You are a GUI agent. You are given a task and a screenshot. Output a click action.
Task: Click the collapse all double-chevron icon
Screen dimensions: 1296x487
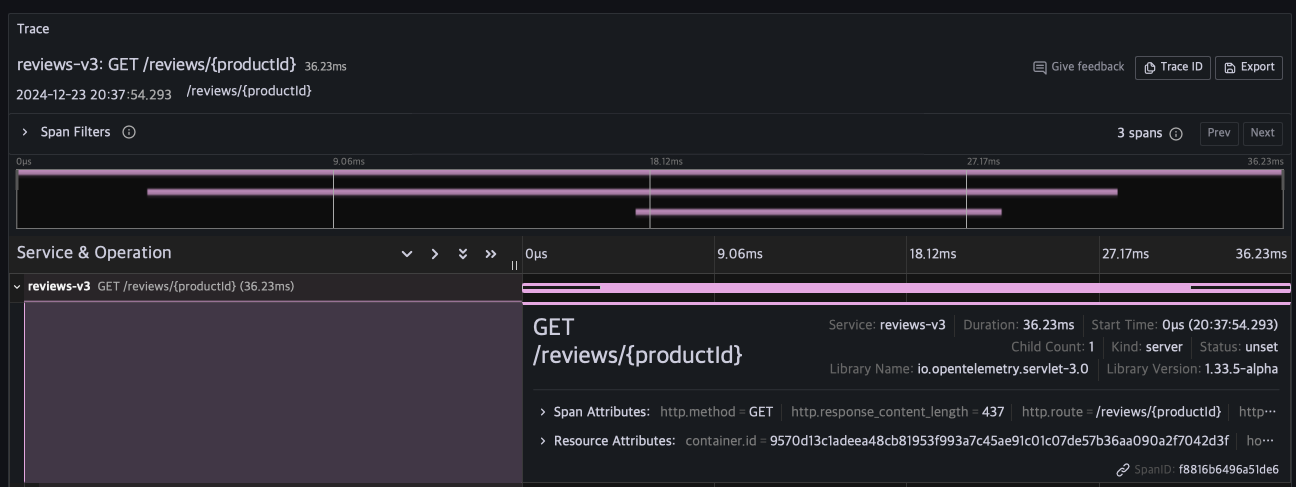[491, 254]
